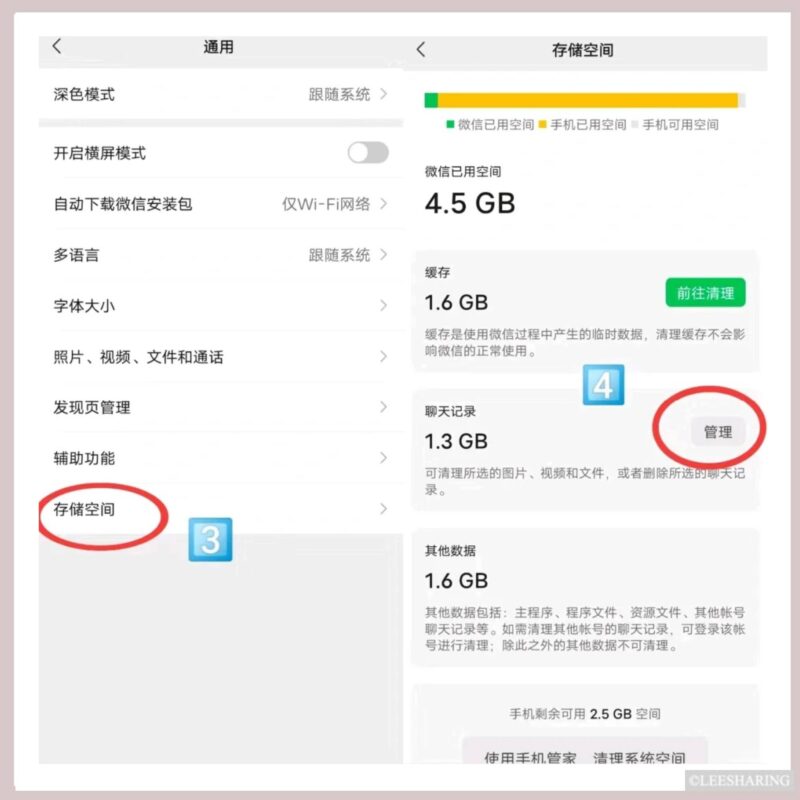This screenshot has height=800, width=800.
Task: Toggle the 开启横屏模式 switch
Action: [x=368, y=153]
